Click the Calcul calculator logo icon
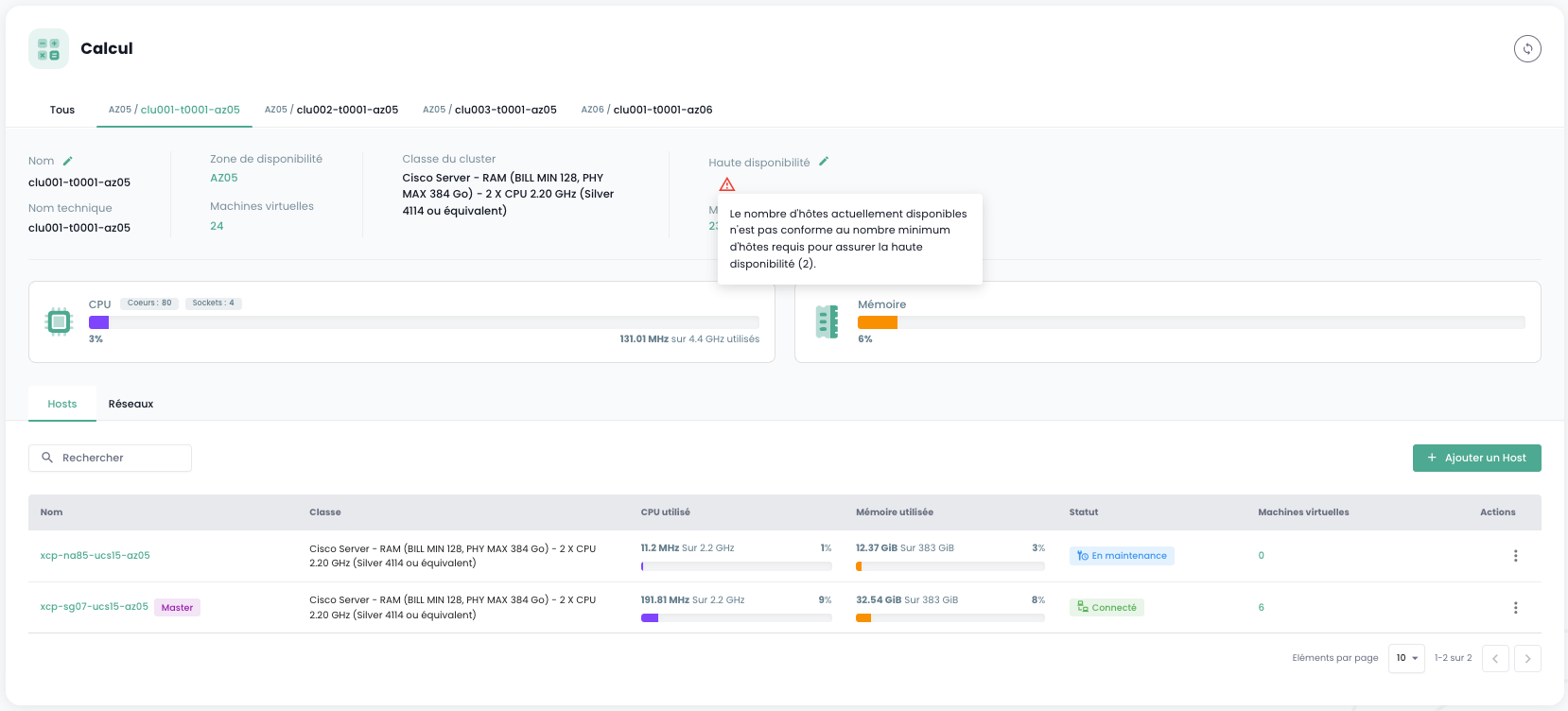Image resolution: width=1568 pixels, height=711 pixels. [48, 48]
